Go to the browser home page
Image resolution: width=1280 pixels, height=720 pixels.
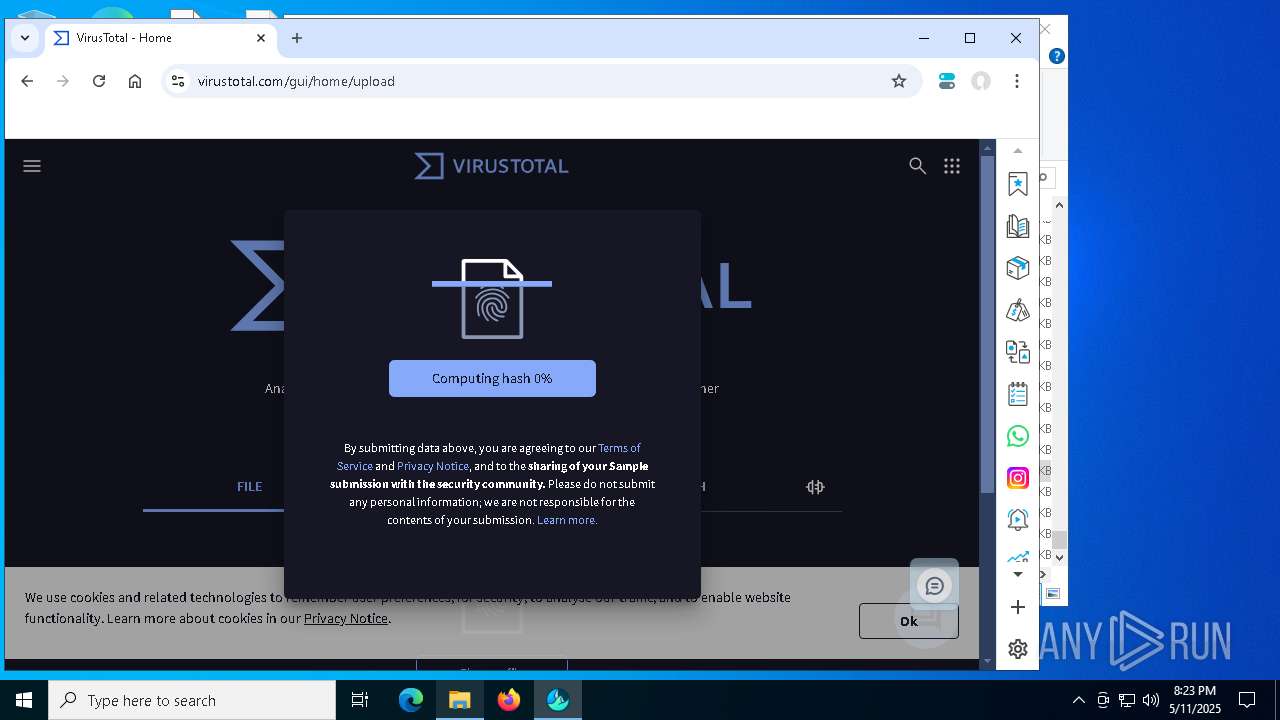pos(135,81)
